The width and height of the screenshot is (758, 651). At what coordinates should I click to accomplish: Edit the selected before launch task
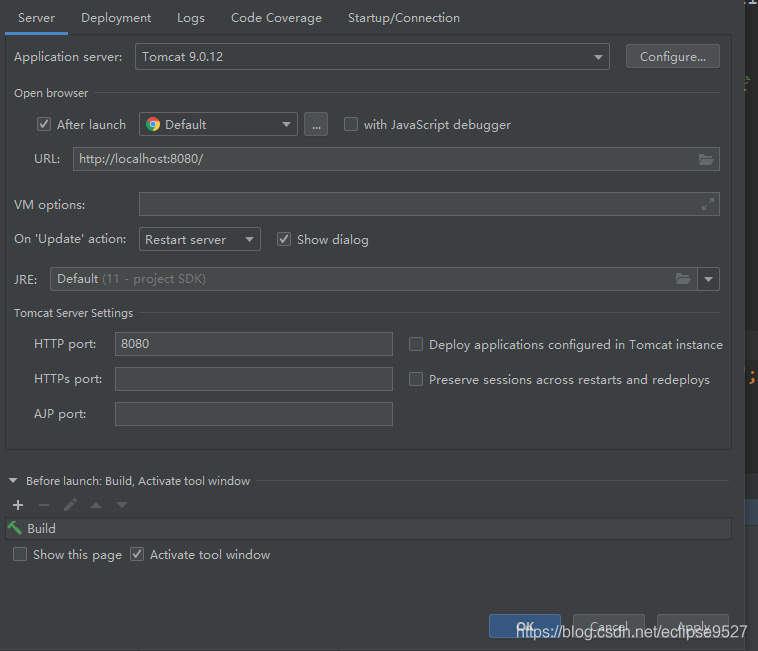click(70, 505)
